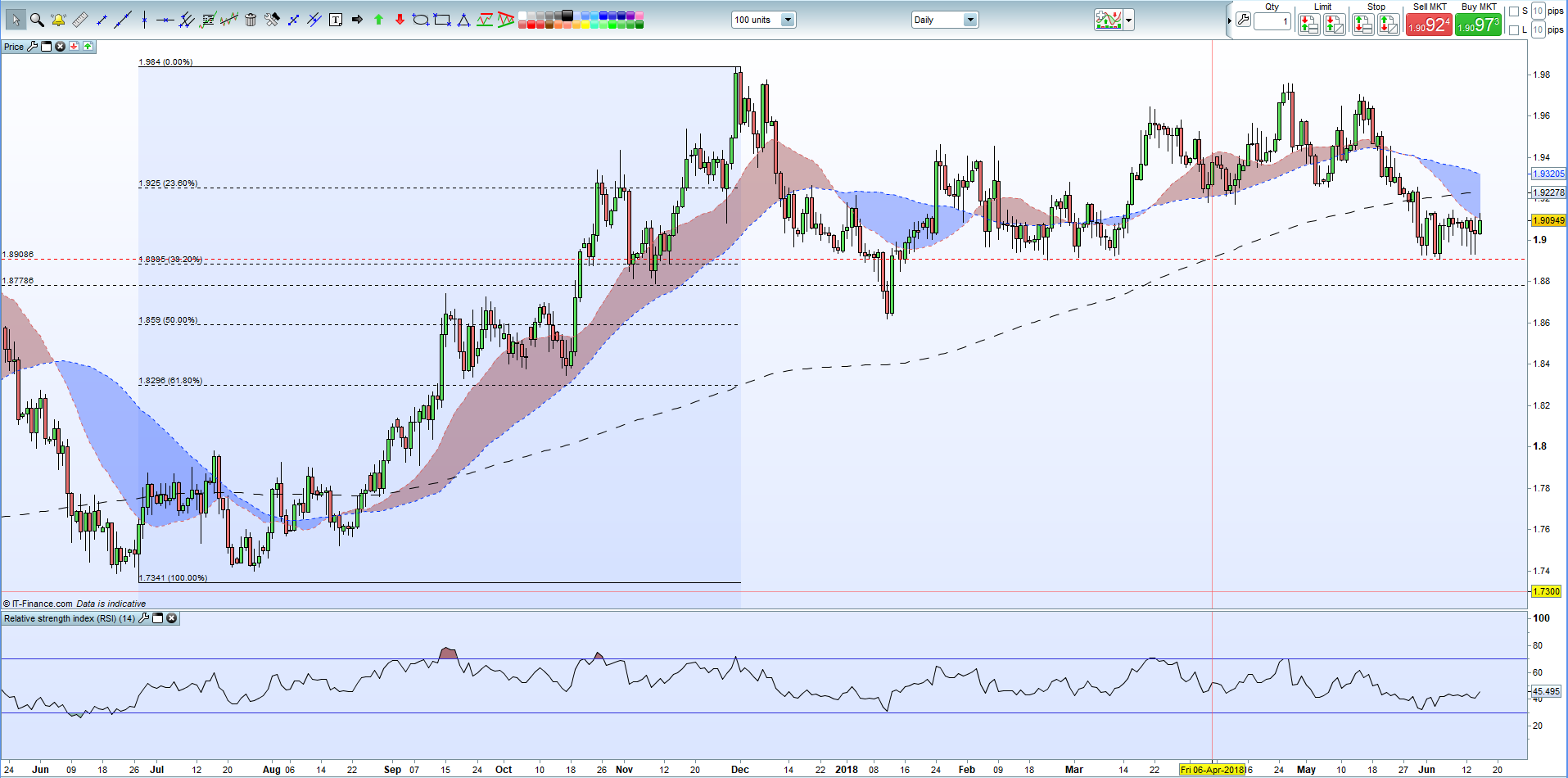Pick the bright red color swatch
This screenshot has width=1568, height=778.
[x=531, y=25]
